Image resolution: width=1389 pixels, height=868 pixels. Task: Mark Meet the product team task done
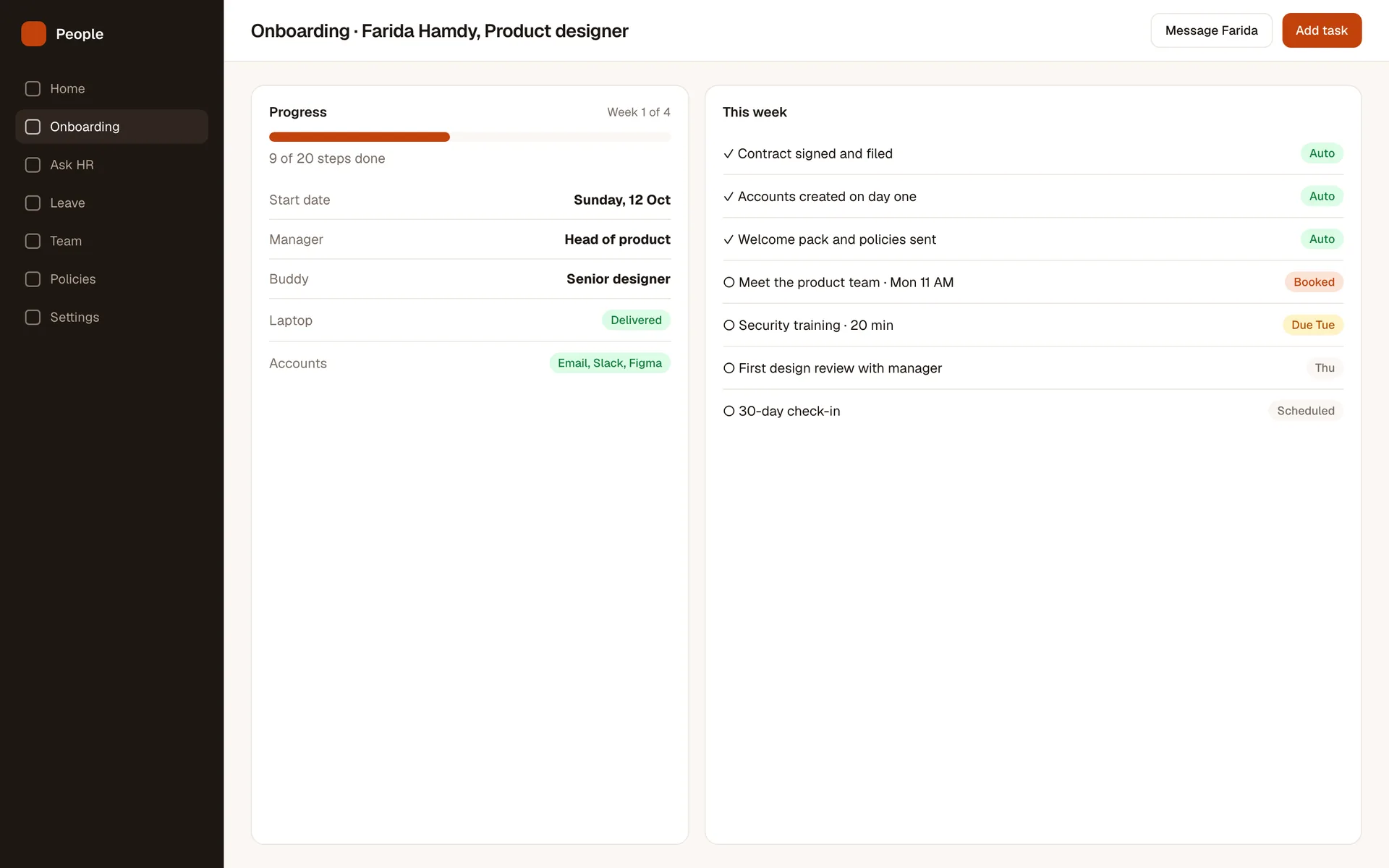point(729,283)
